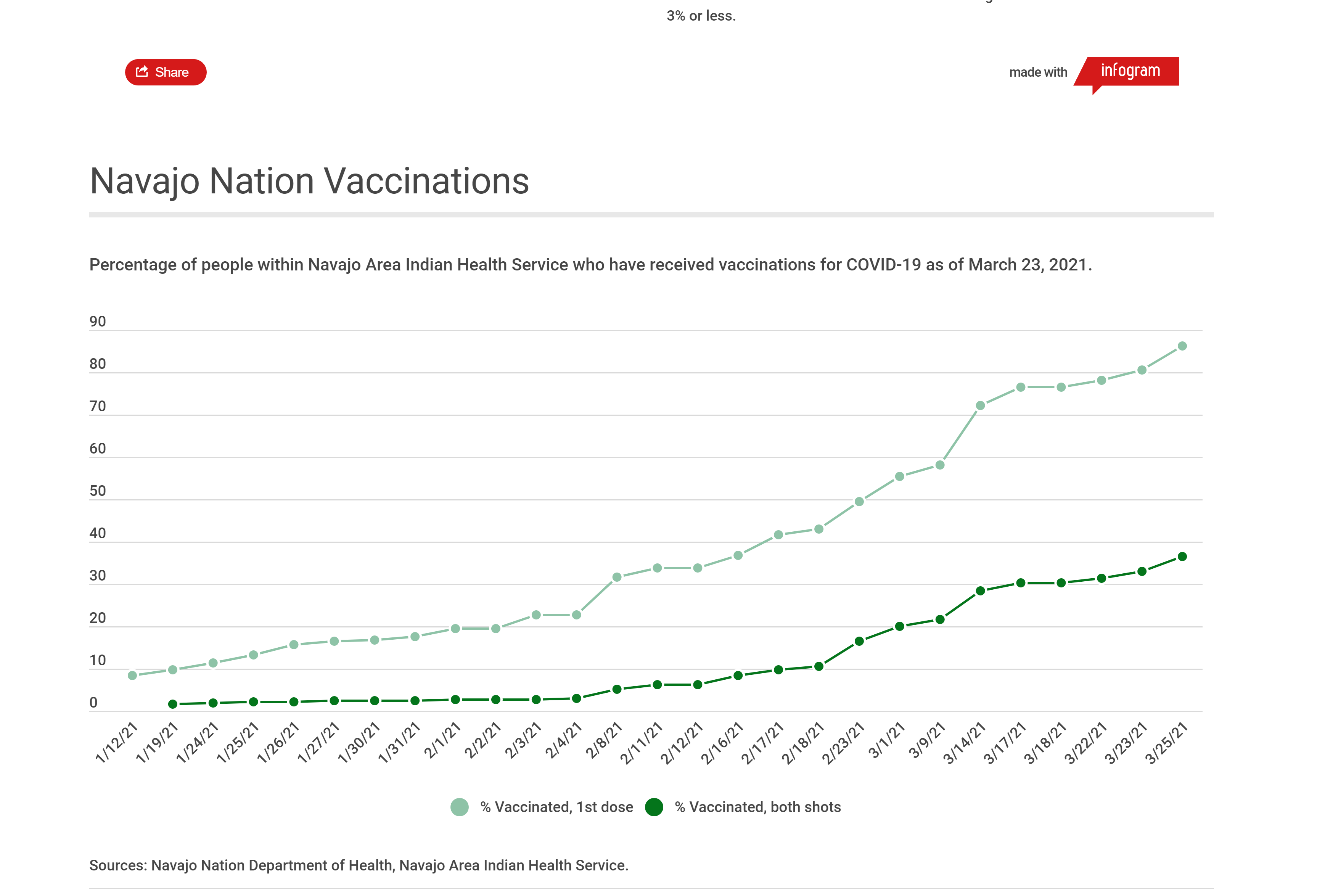Viewport: 1317px width, 896px height.
Task: Select the 1st dose point at 1/12/21
Action: [x=132, y=676]
